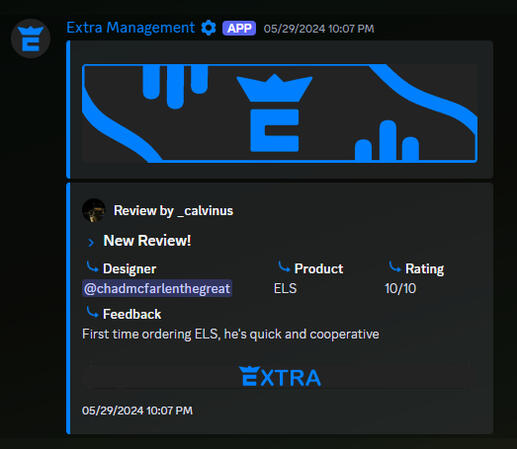Screen dimensions: 517x449
Task: Click the arrow icon next to Feedback
Action: (x=92, y=312)
